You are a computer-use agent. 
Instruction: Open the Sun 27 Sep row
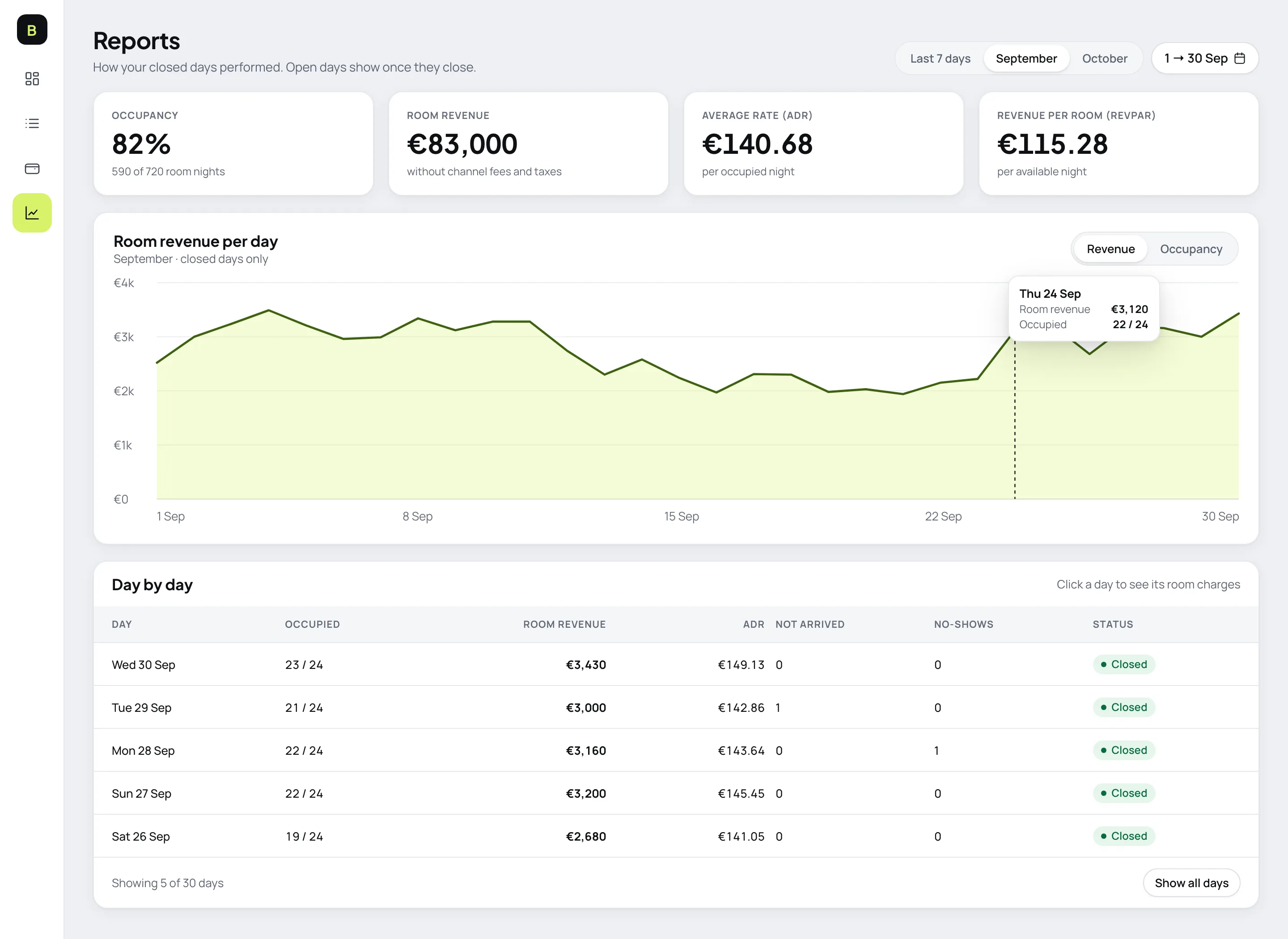pos(676,793)
